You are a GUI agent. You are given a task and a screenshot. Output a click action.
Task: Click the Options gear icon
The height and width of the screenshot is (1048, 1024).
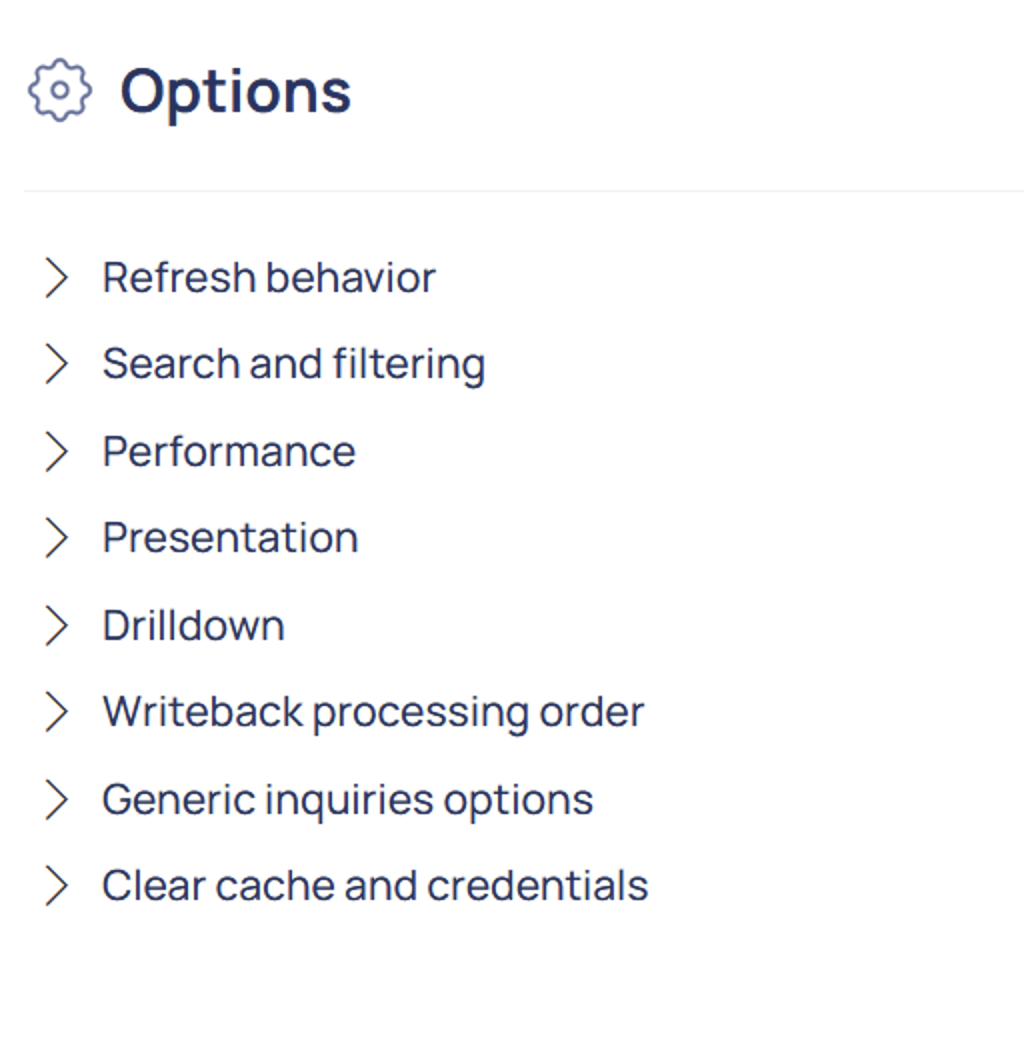(x=60, y=91)
